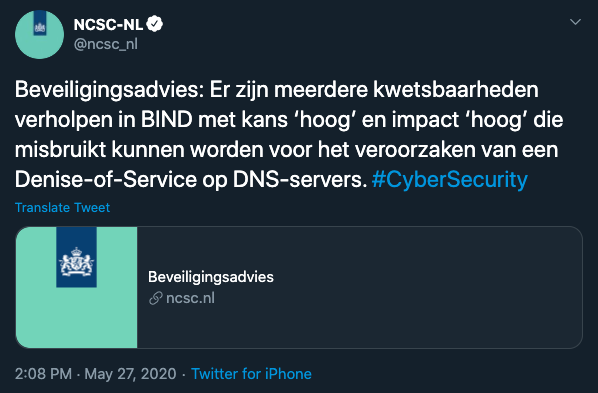
Task: Follow the #CyberSecurity hashtag
Action: tap(450, 180)
